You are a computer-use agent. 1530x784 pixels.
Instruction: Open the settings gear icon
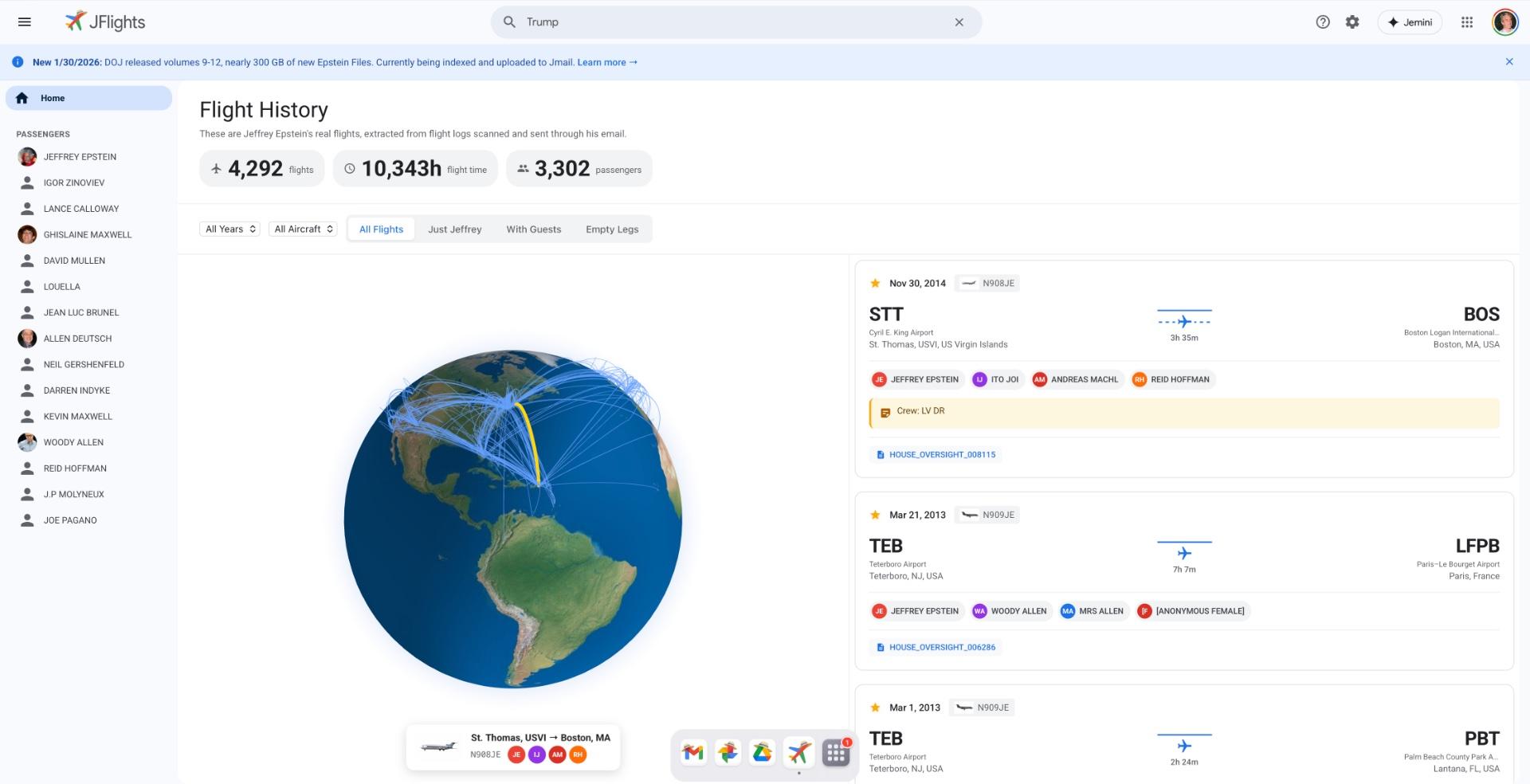(x=1352, y=22)
